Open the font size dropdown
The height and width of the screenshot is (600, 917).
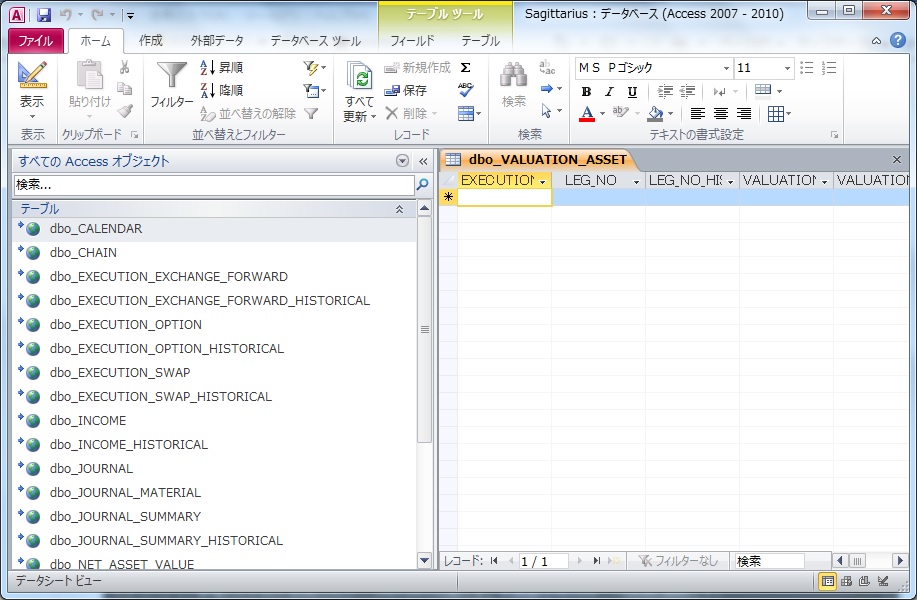pos(787,68)
